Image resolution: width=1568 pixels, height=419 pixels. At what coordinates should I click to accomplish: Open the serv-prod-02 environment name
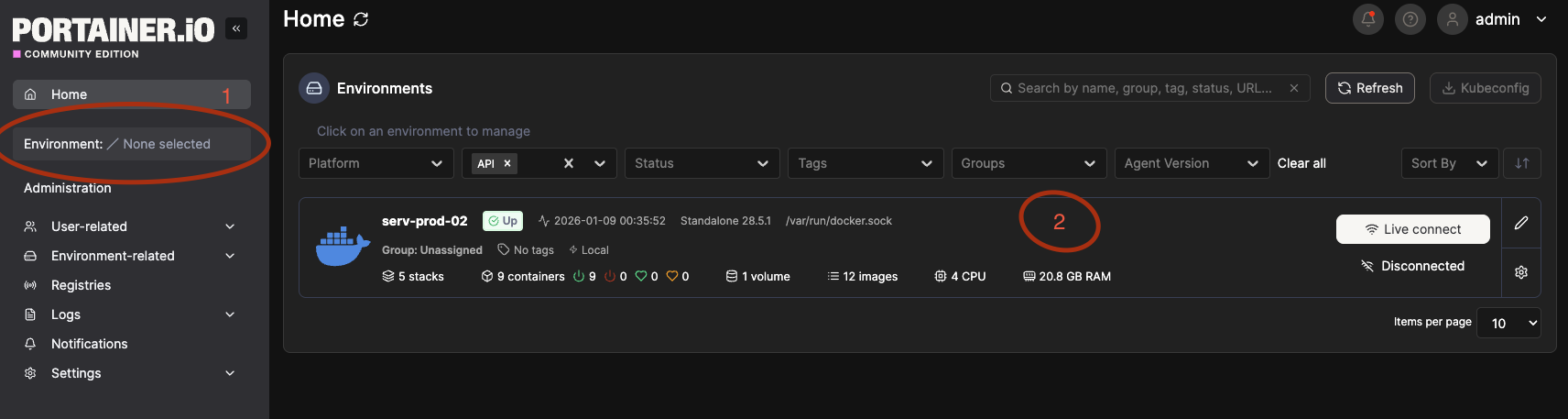coord(425,221)
